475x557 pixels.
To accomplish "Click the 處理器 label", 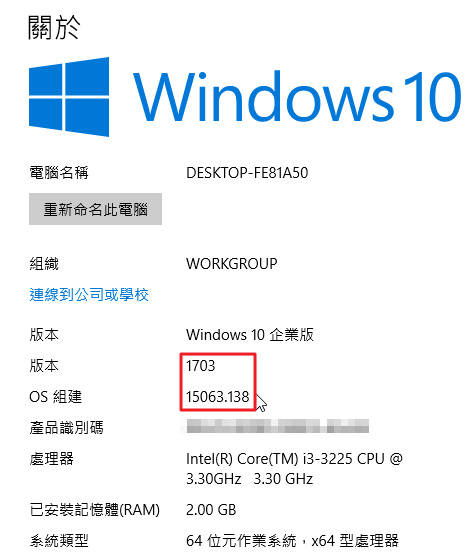I will (51, 459).
